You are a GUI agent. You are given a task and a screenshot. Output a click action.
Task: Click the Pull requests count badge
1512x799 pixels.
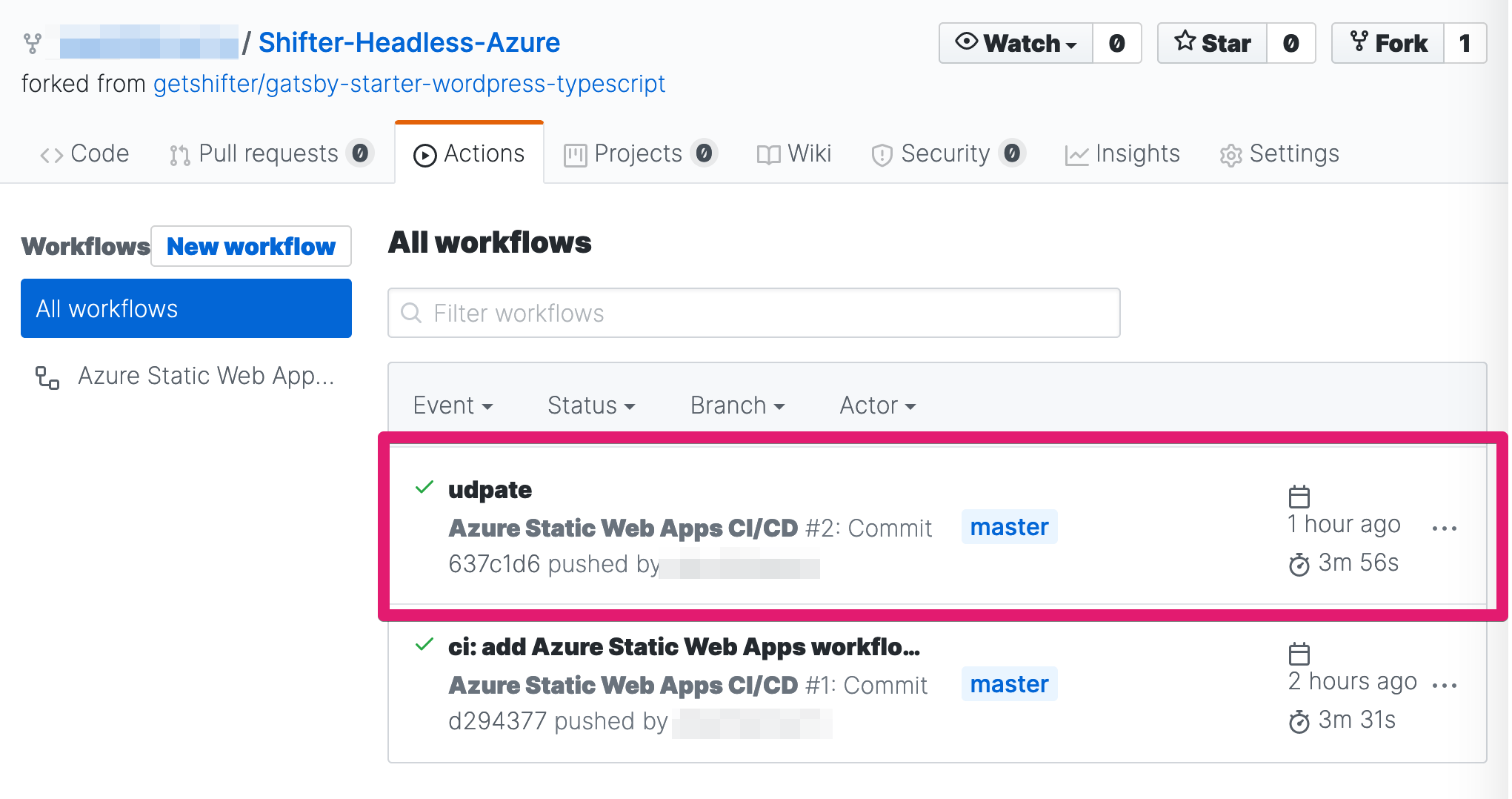click(360, 153)
